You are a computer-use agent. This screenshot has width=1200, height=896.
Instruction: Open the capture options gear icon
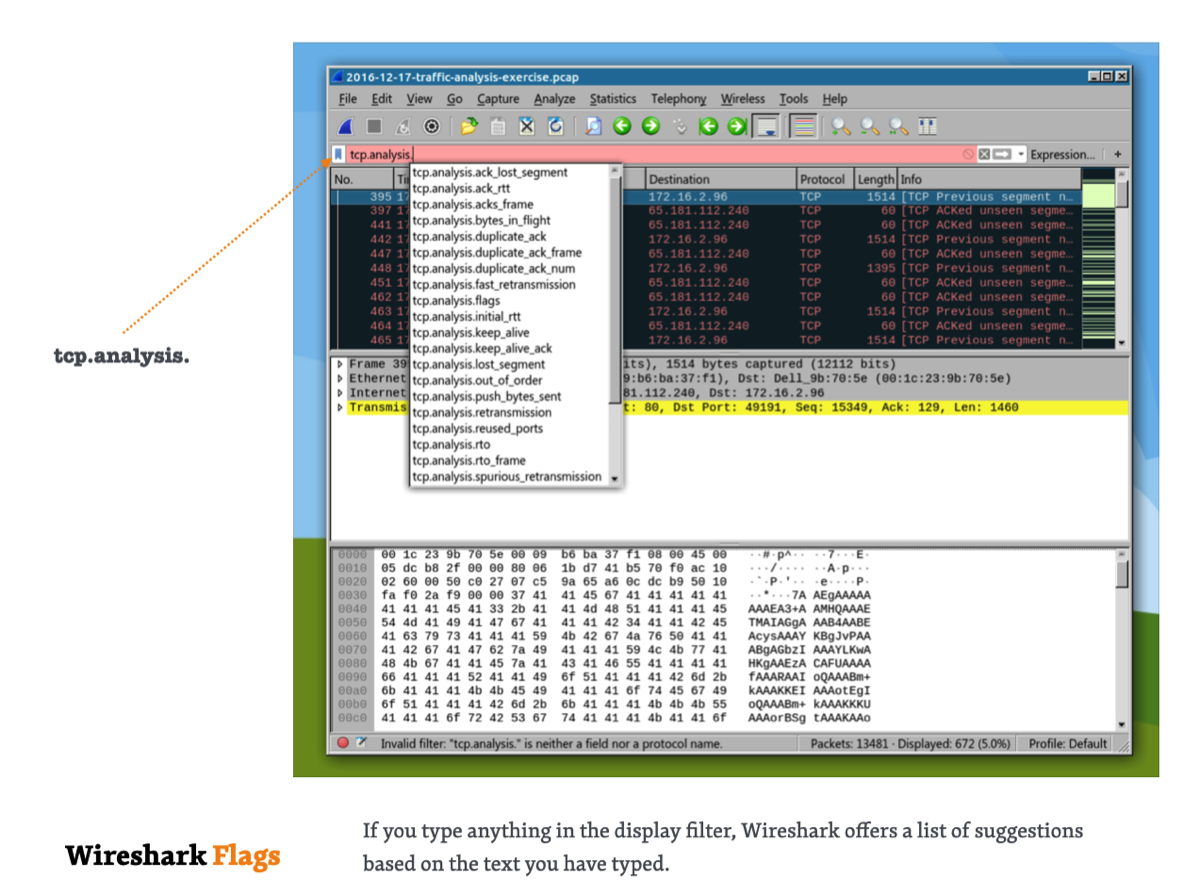tap(432, 126)
